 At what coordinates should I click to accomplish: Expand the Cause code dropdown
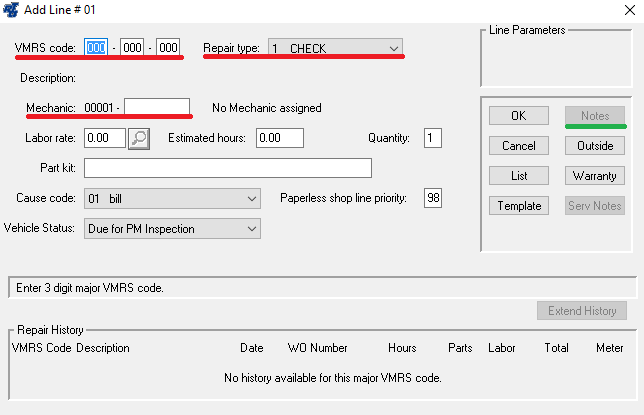172,199
